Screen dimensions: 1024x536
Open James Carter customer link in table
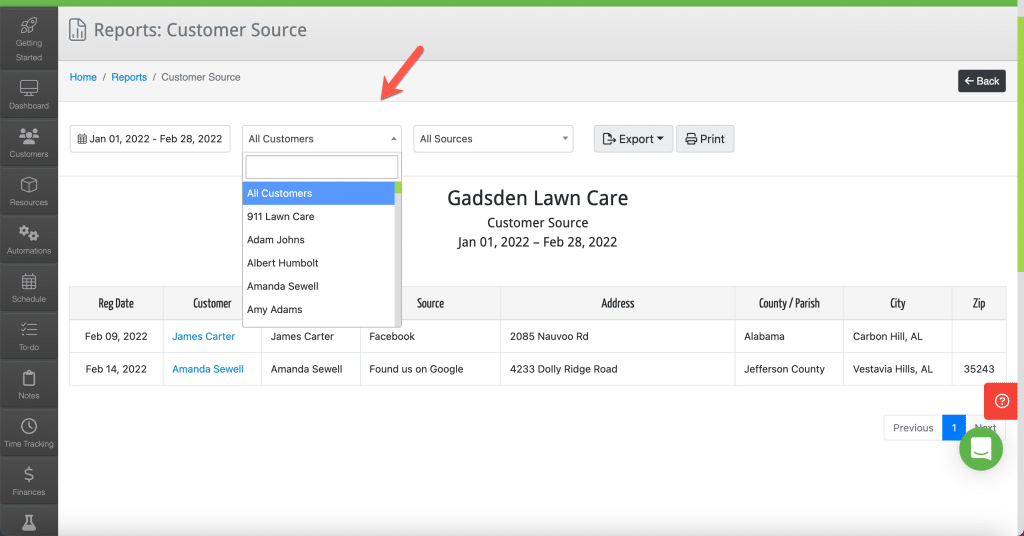coord(203,336)
